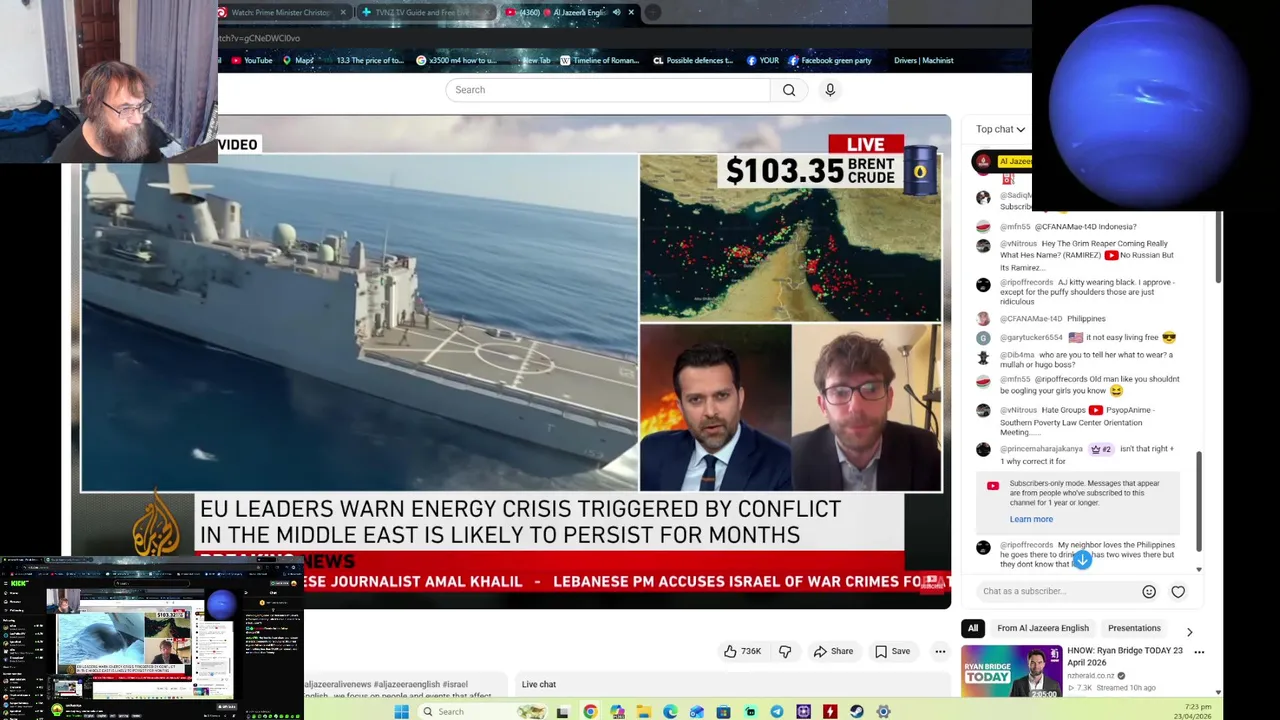1280x720 pixels.
Task: Click the YouTube search magnifier button
Action: [789, 90]
